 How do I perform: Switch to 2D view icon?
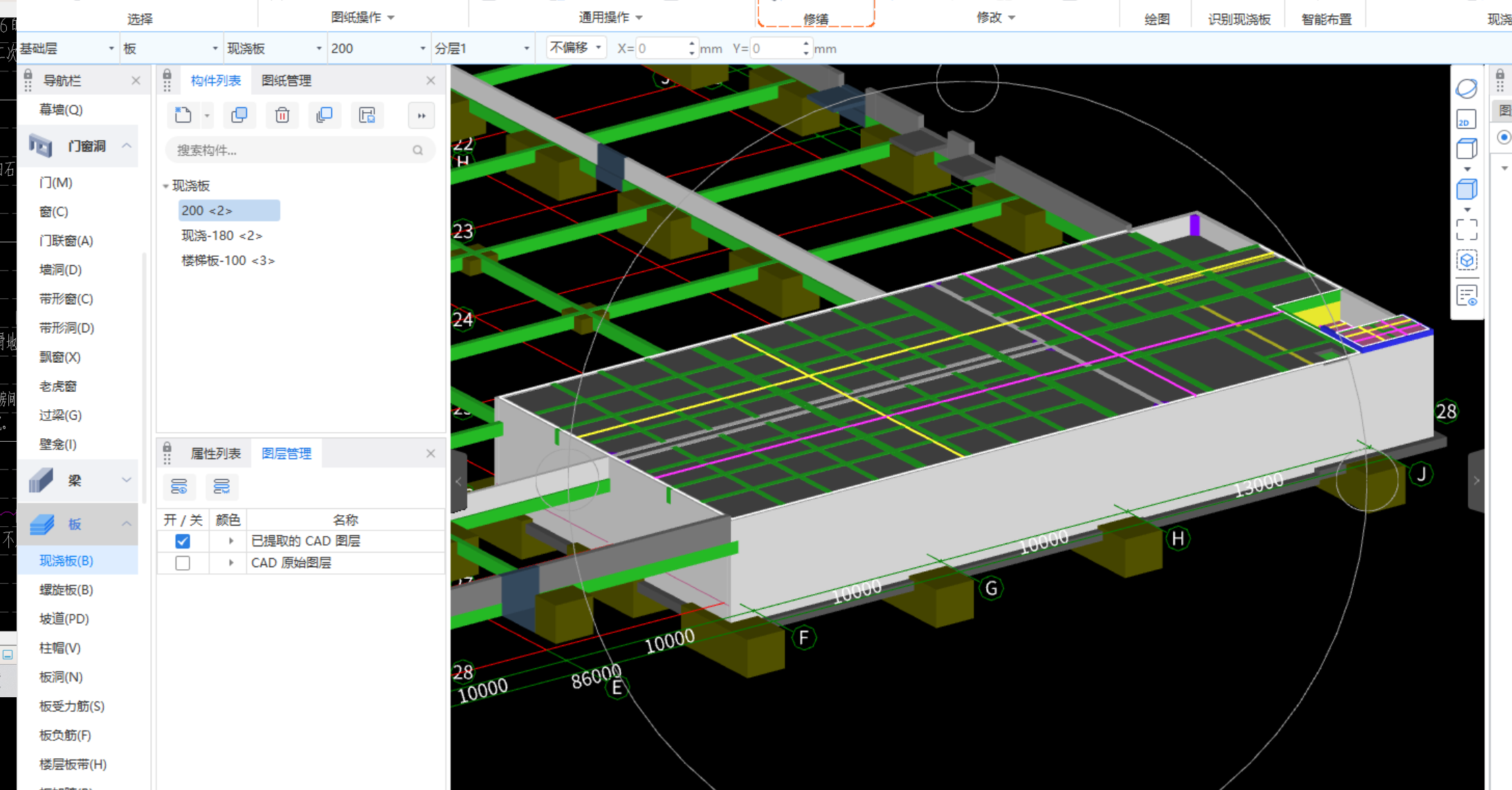click(1466, 120)
